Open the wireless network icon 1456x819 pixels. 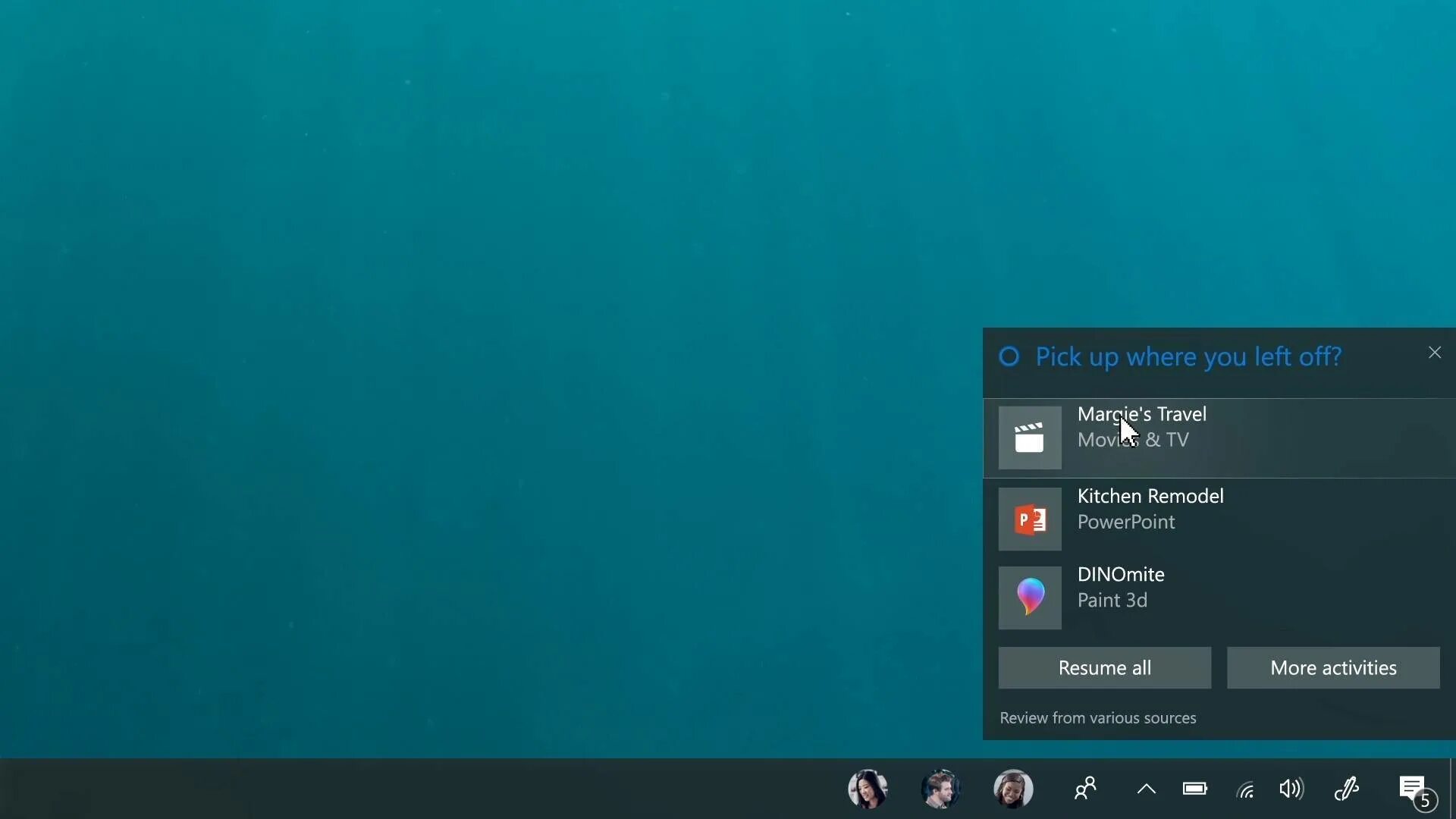pos(1244,789)
